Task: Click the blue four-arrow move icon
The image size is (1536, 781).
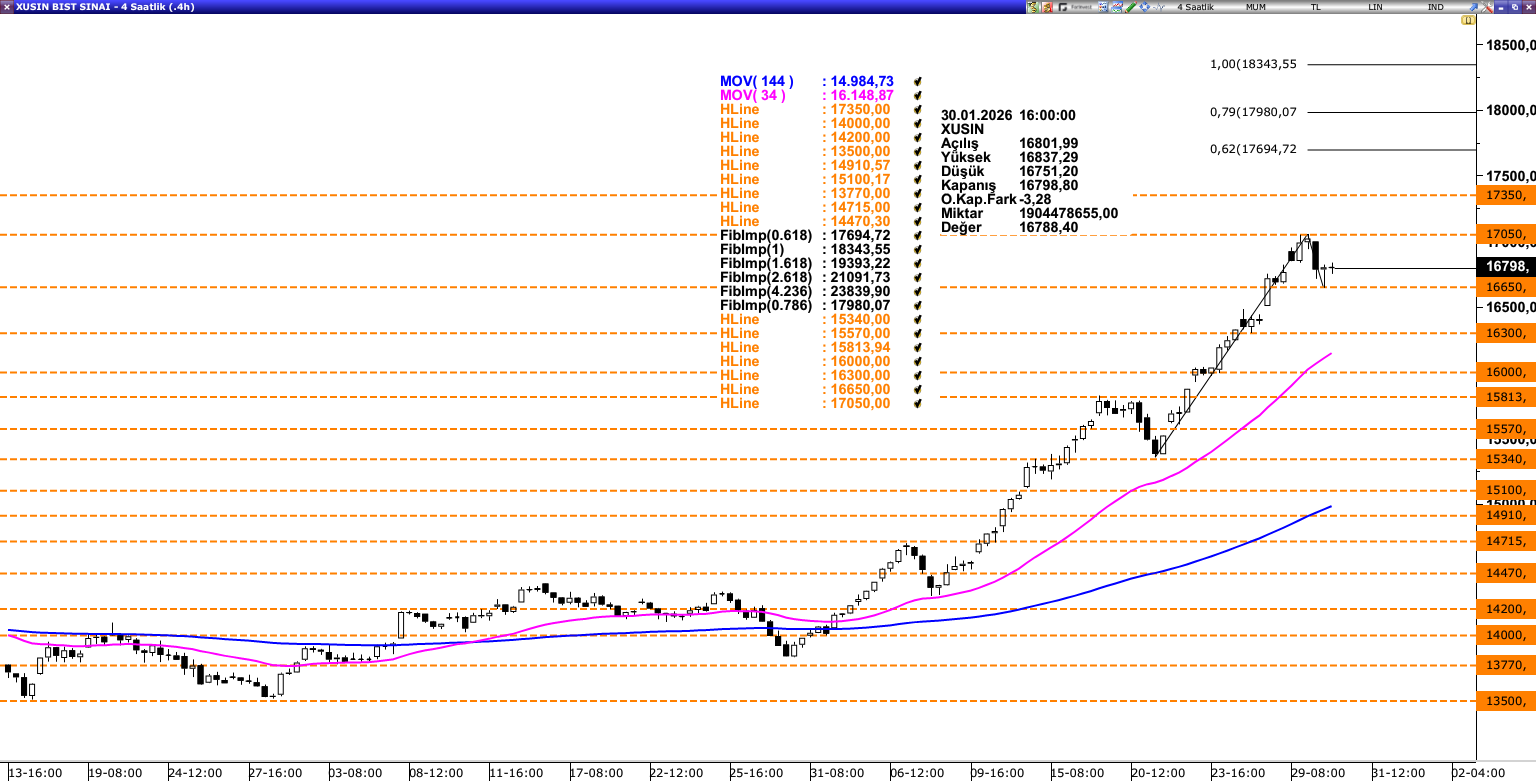Action: [x=1145, y=7]
